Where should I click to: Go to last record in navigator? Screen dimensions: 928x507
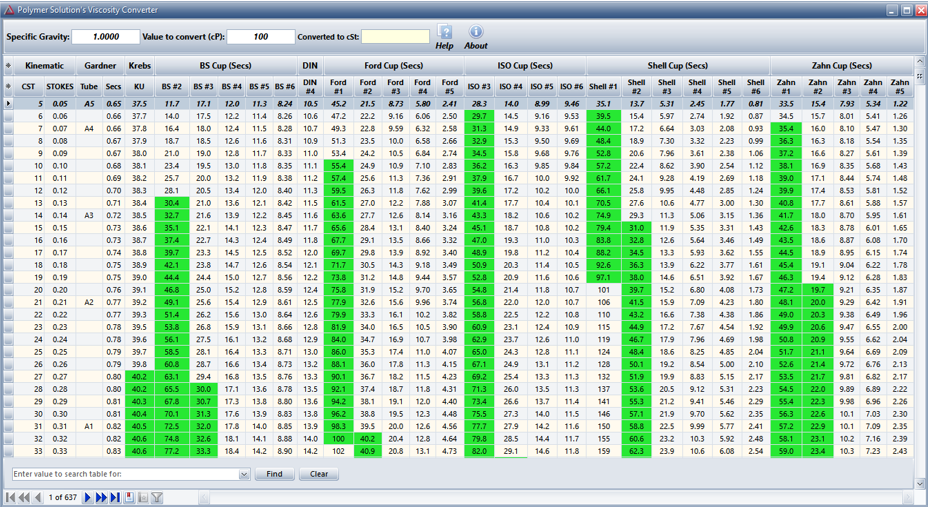tap(115, 497)
